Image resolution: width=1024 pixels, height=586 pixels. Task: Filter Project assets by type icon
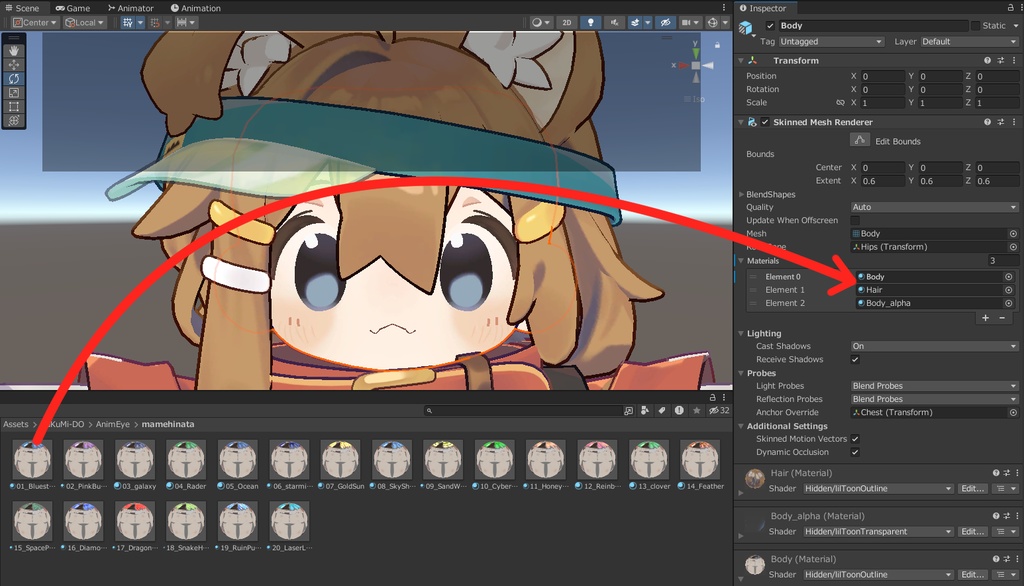645,410
